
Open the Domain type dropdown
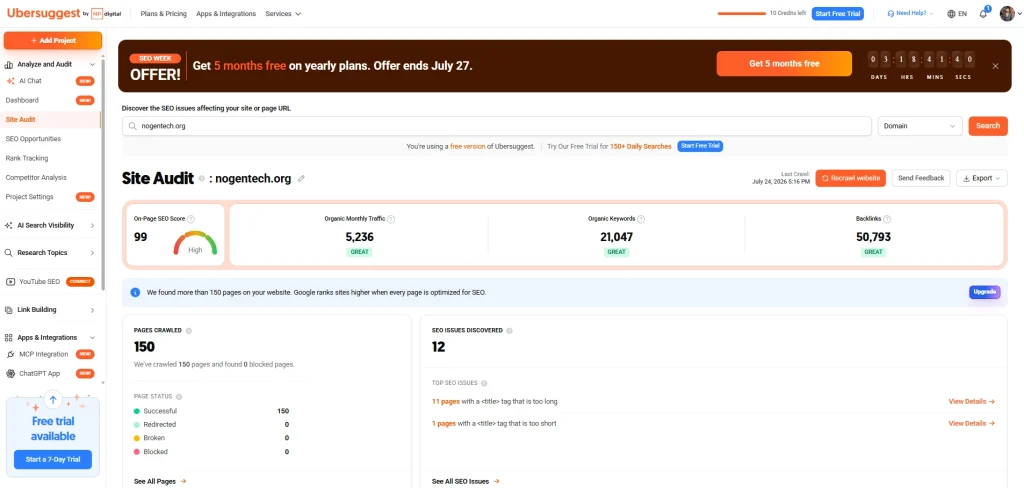coord(920,126)
